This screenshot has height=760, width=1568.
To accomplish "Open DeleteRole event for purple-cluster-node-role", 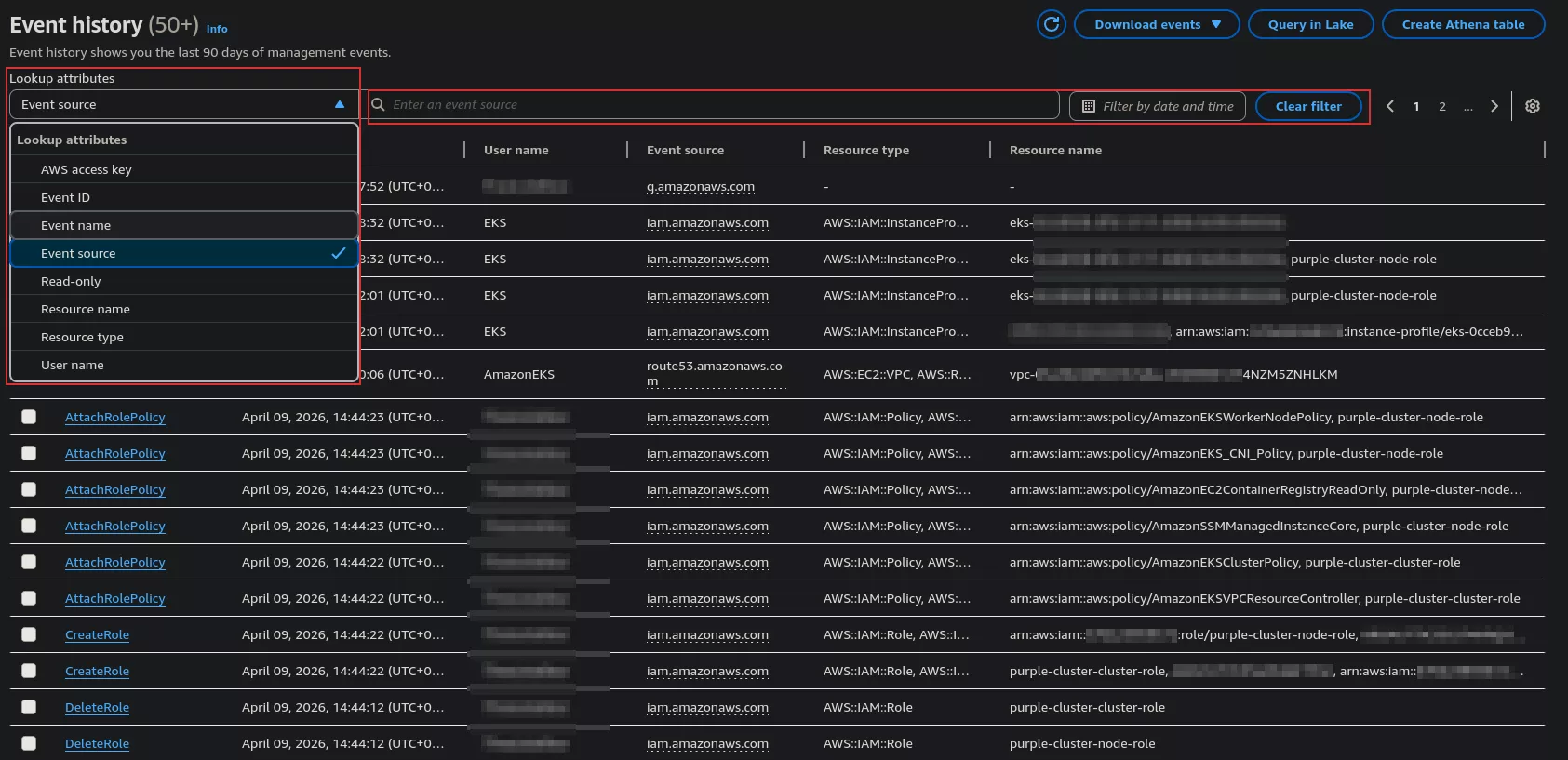I will [x=97, y=743].
